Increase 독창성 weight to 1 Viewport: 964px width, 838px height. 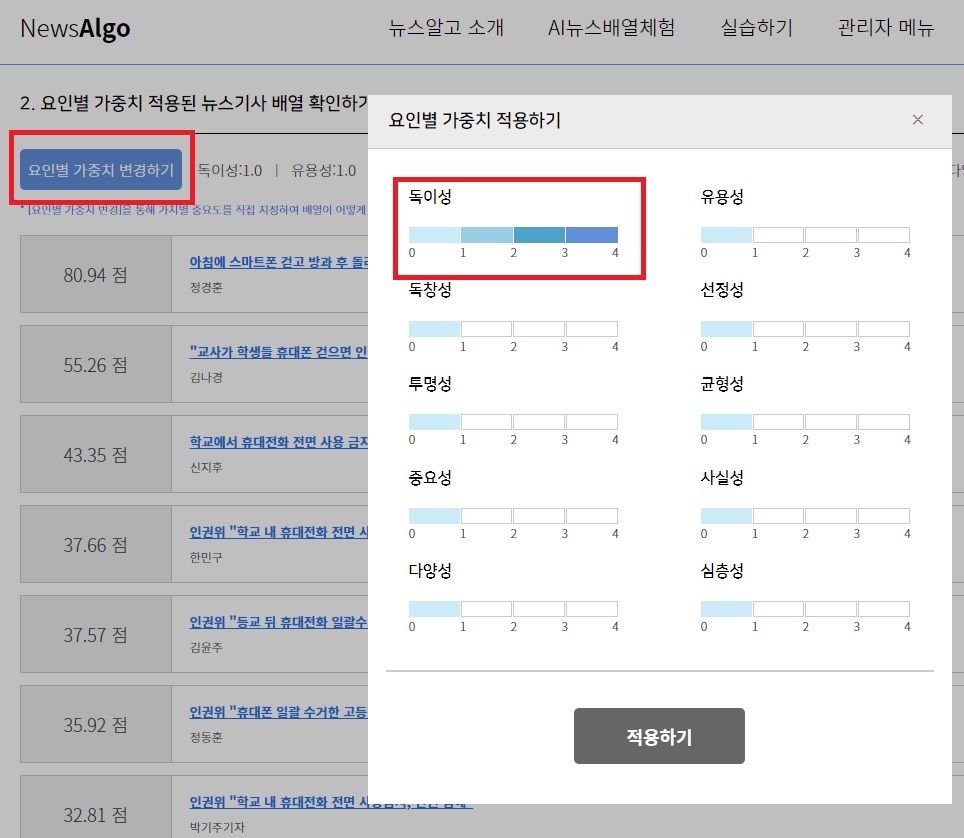point(435,328)
